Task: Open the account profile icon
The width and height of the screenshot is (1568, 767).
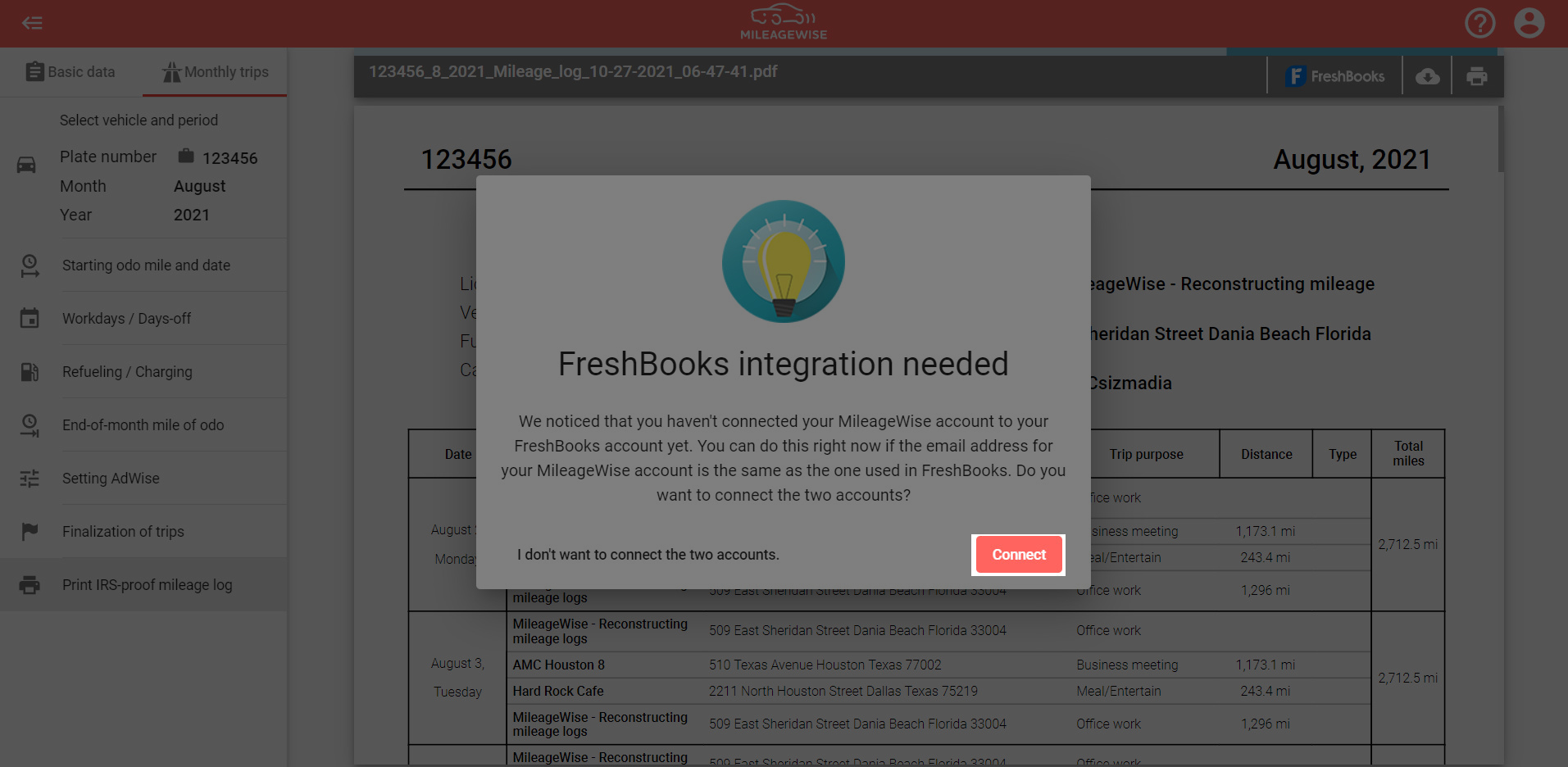Action: [1528, 23]
